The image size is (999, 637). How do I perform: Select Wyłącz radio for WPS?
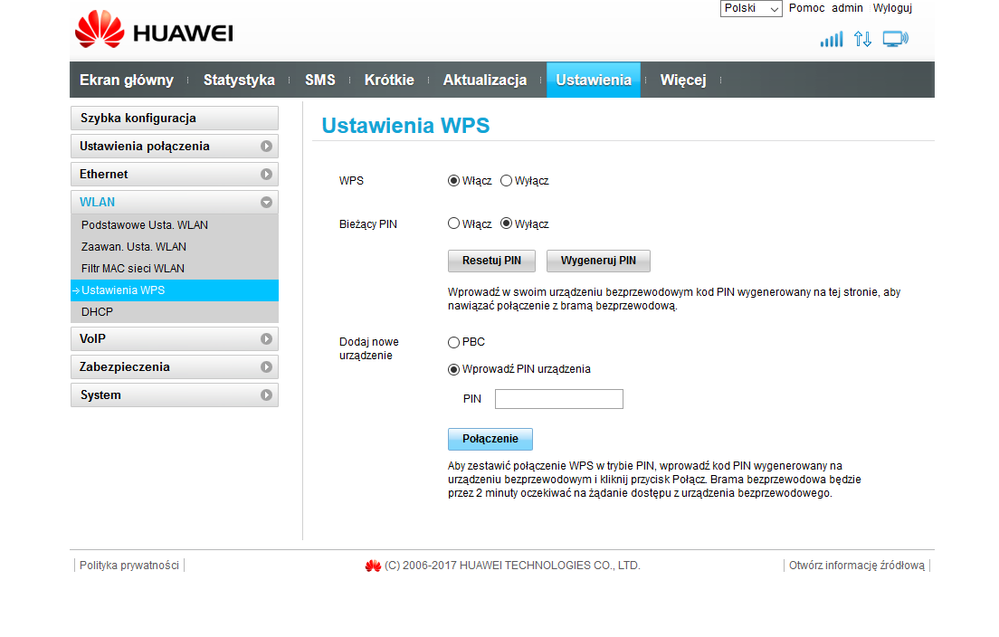[506, 181]
